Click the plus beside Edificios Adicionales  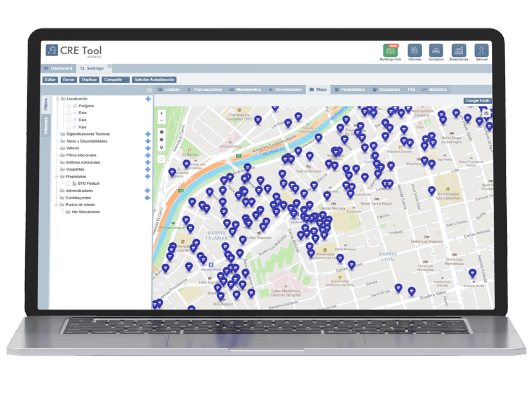click(x=148, y=163)
